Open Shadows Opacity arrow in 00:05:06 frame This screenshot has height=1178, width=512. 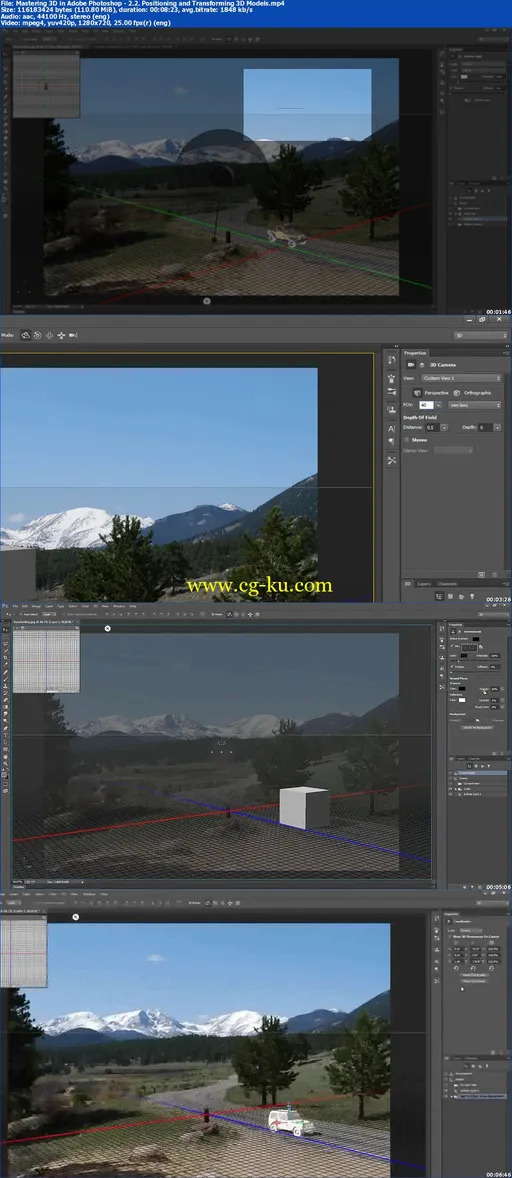pyautogui.click(x=502, y=689)
